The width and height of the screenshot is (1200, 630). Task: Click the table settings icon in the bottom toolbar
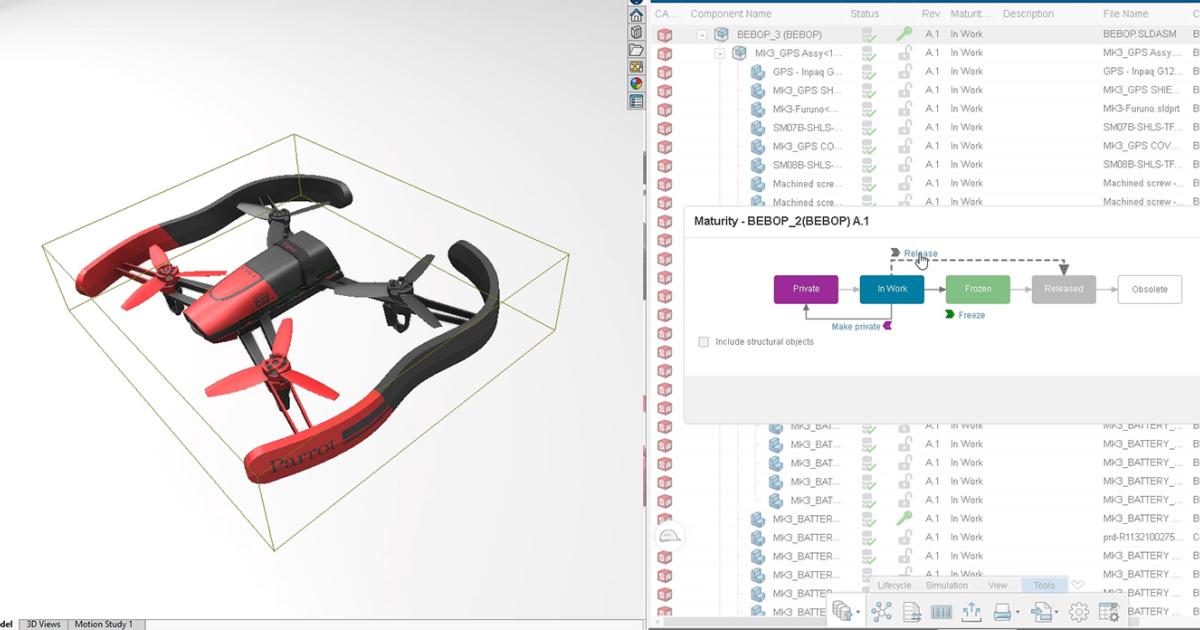[1109, 612]
